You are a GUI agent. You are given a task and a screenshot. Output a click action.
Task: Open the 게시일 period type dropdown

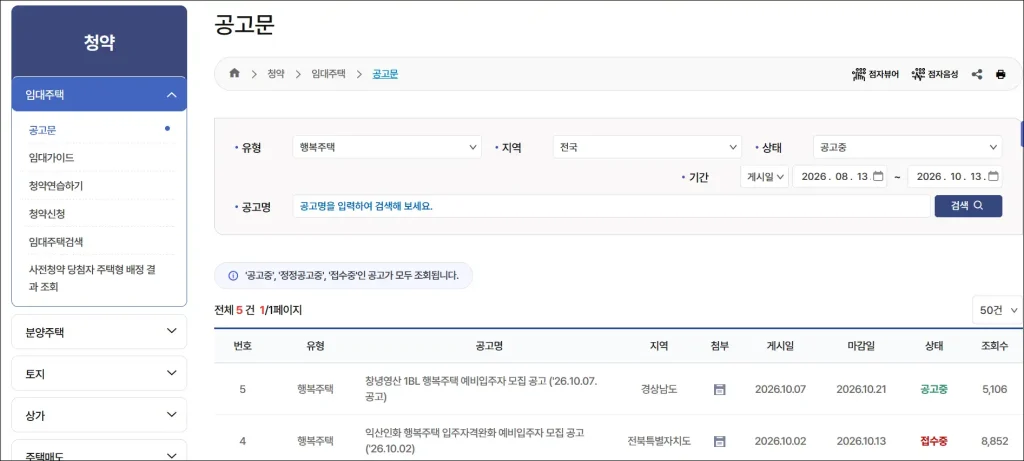765,177
